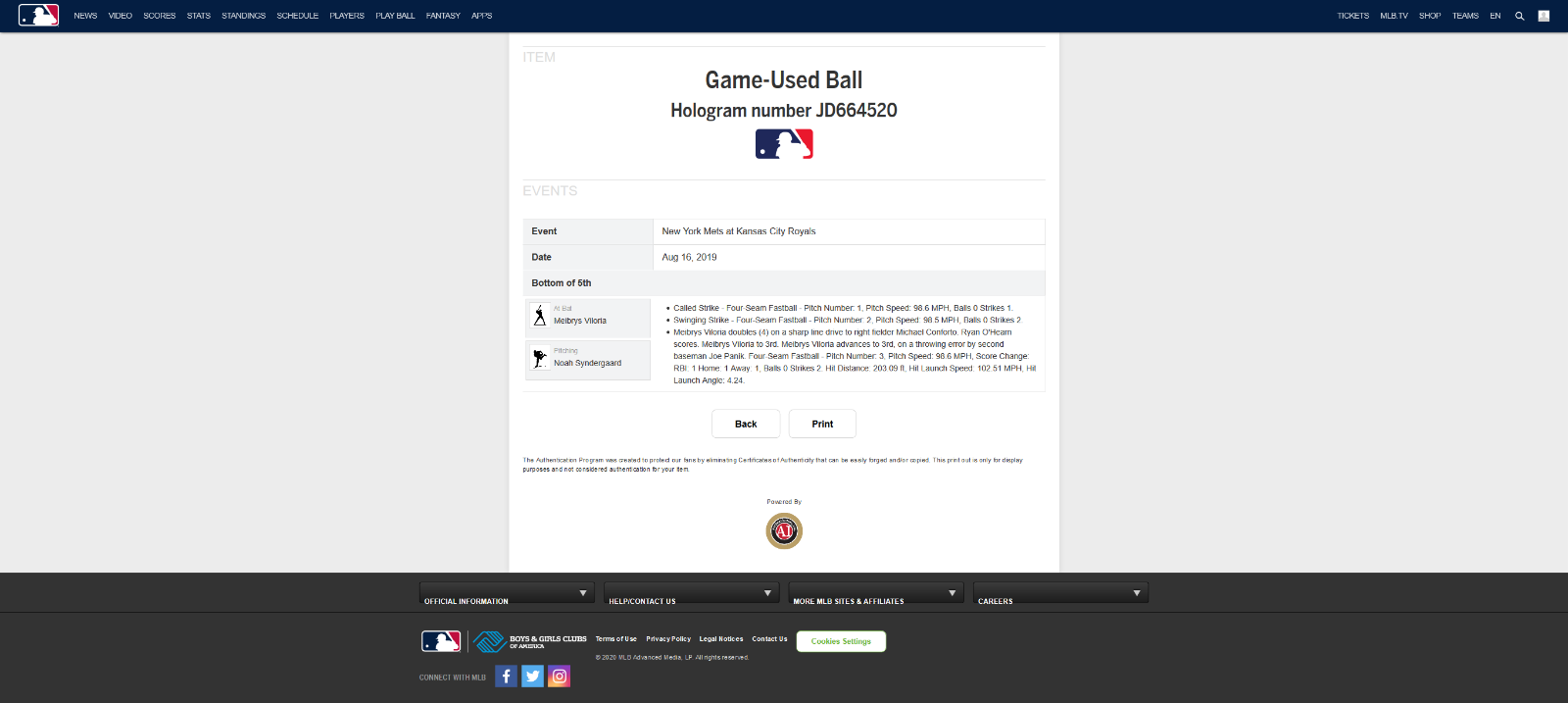Open the MLB Facebook page icon
Screen dimensions: 1568x703
click(x=506, y=677)
